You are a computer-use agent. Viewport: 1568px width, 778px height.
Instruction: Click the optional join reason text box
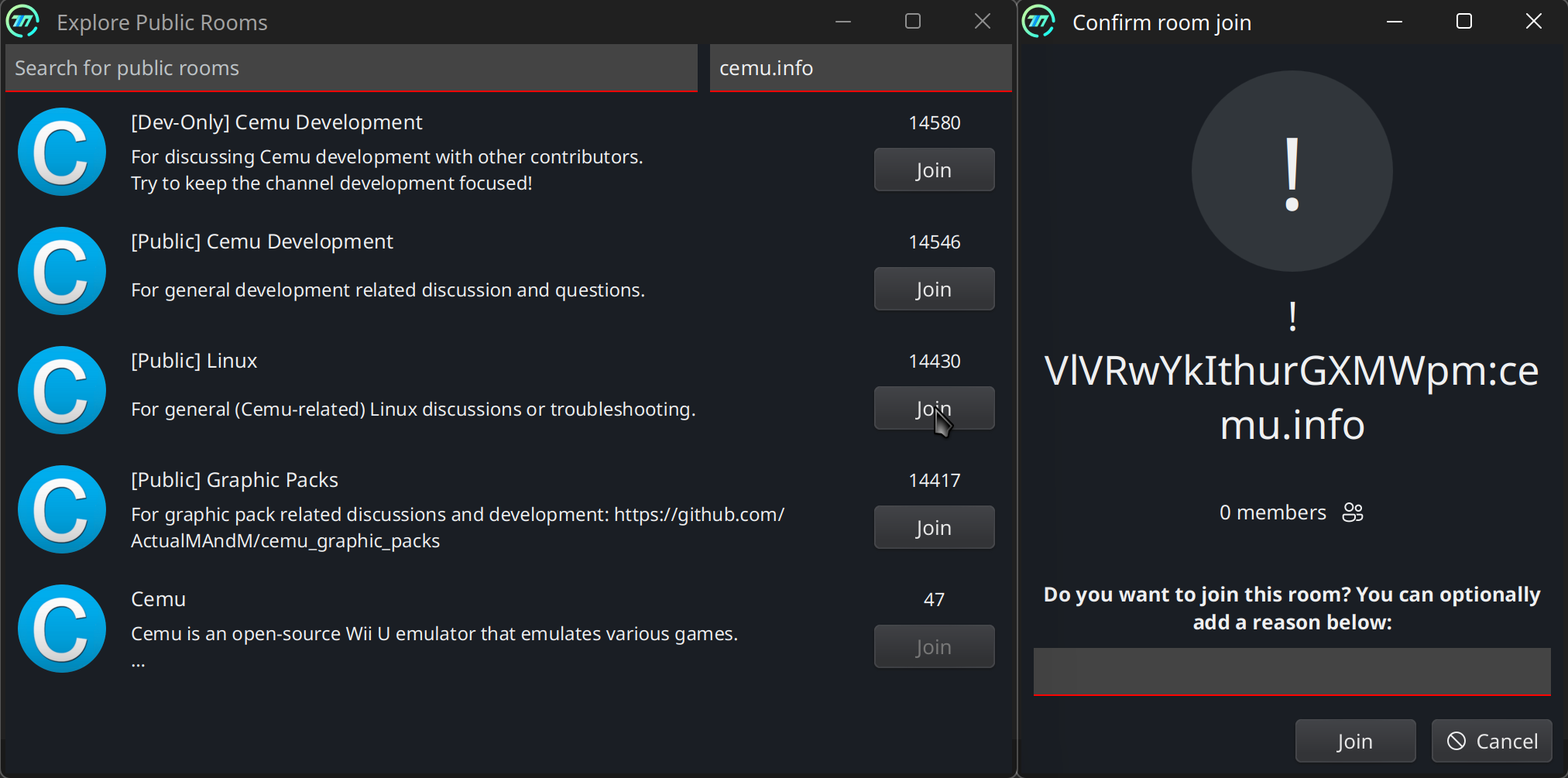click(x=1292, y=671)
